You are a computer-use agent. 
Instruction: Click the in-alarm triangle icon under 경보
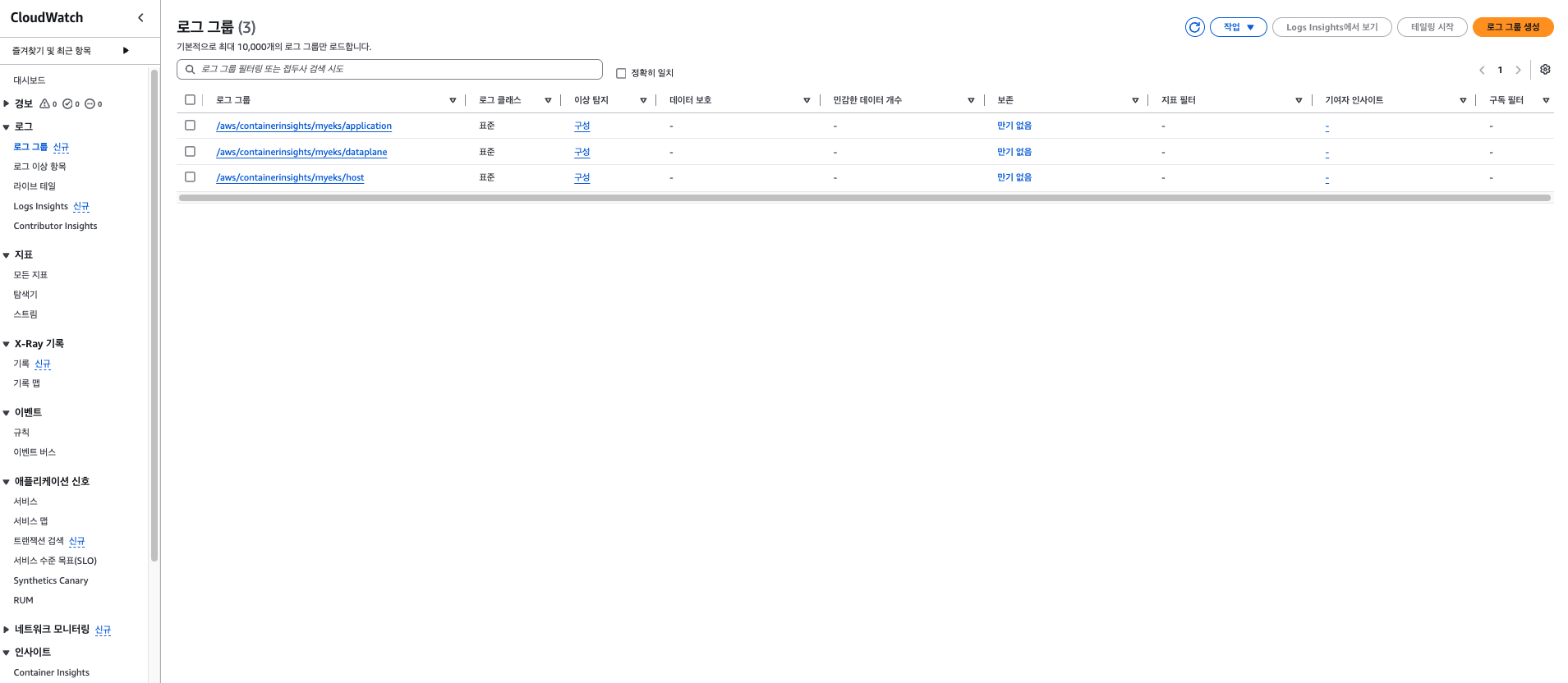coord(45,103)
